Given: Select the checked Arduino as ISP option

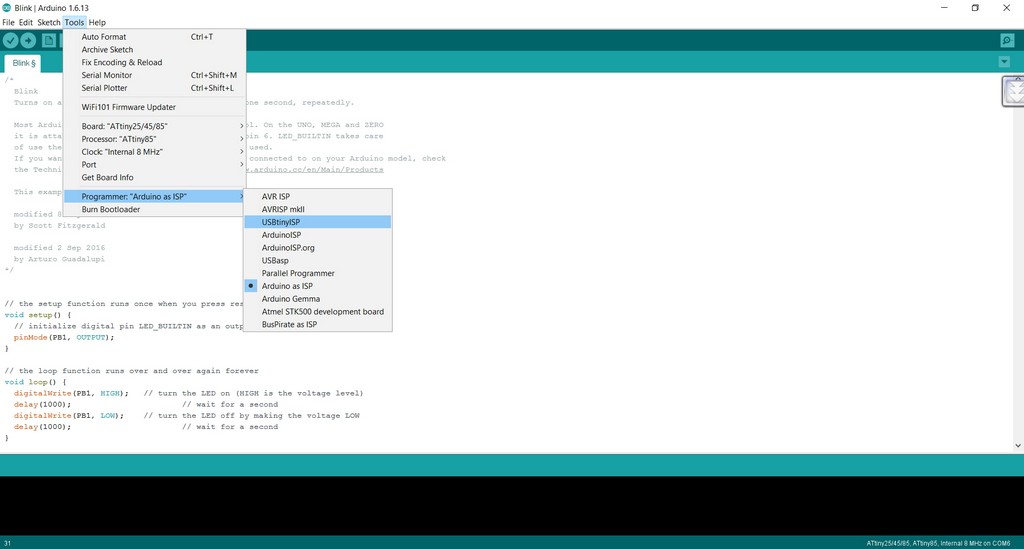Looking at the screenshot, I should point(317,286).
